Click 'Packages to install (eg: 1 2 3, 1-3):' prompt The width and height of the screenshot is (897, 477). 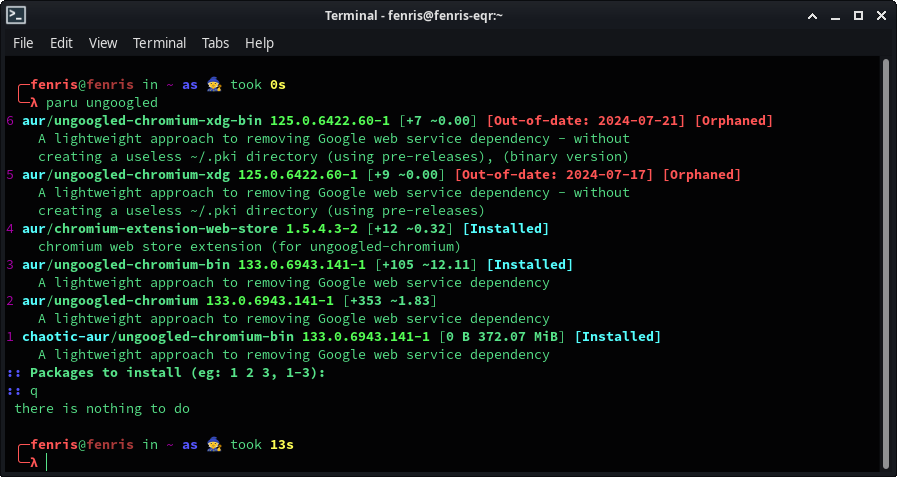pyautogui.click(x=177, y=373)
